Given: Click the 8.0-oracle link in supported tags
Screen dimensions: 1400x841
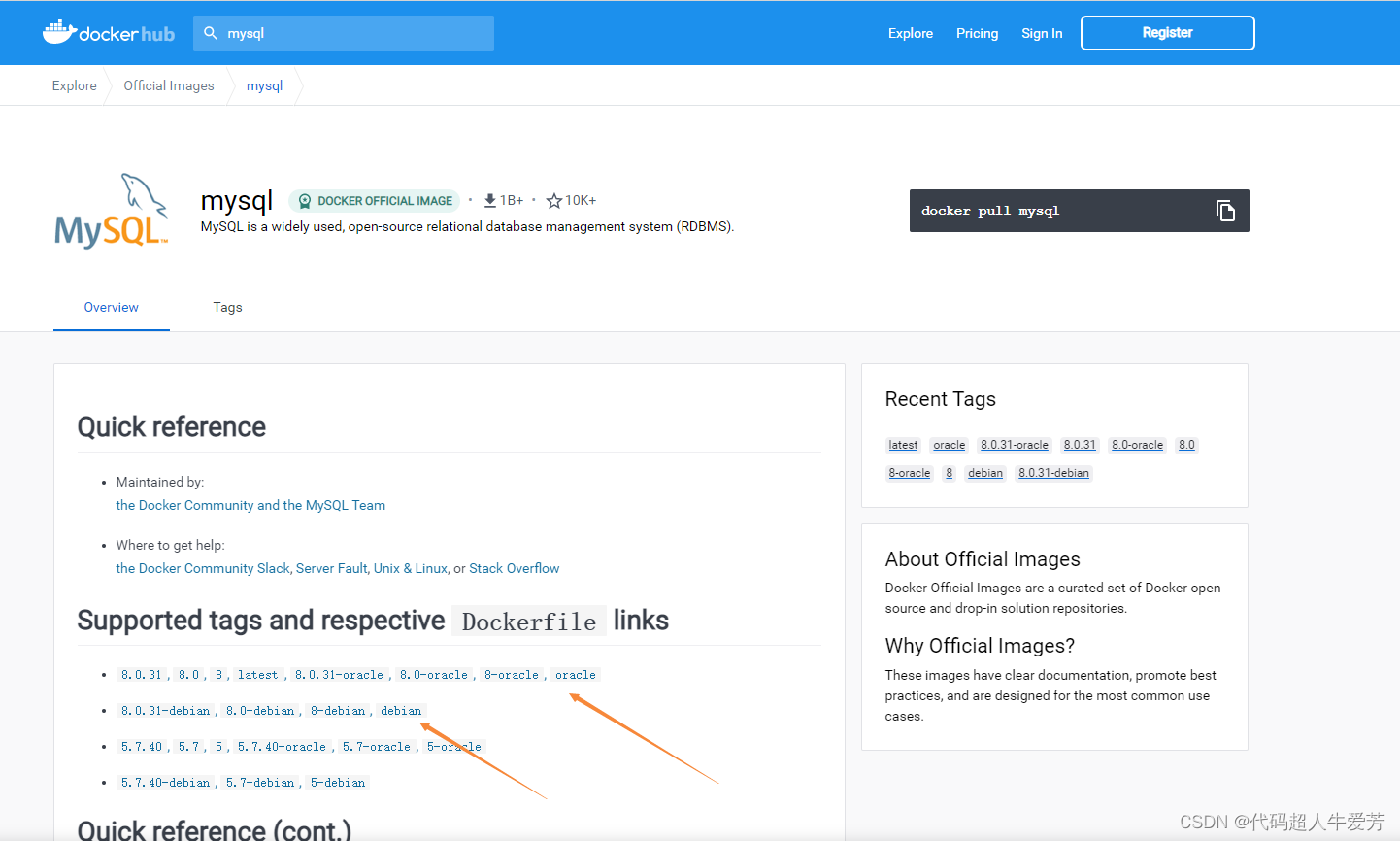Looking at the screenshot, I should click(x=434, y=675).
